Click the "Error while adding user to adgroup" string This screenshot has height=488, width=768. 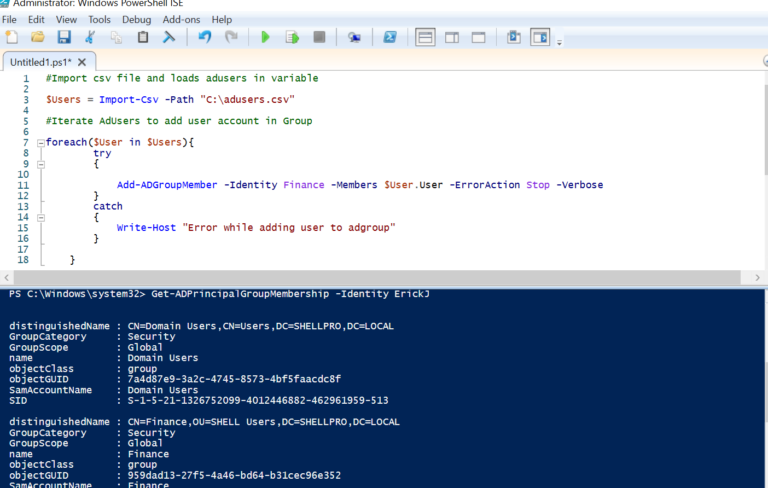click(289, 227)
